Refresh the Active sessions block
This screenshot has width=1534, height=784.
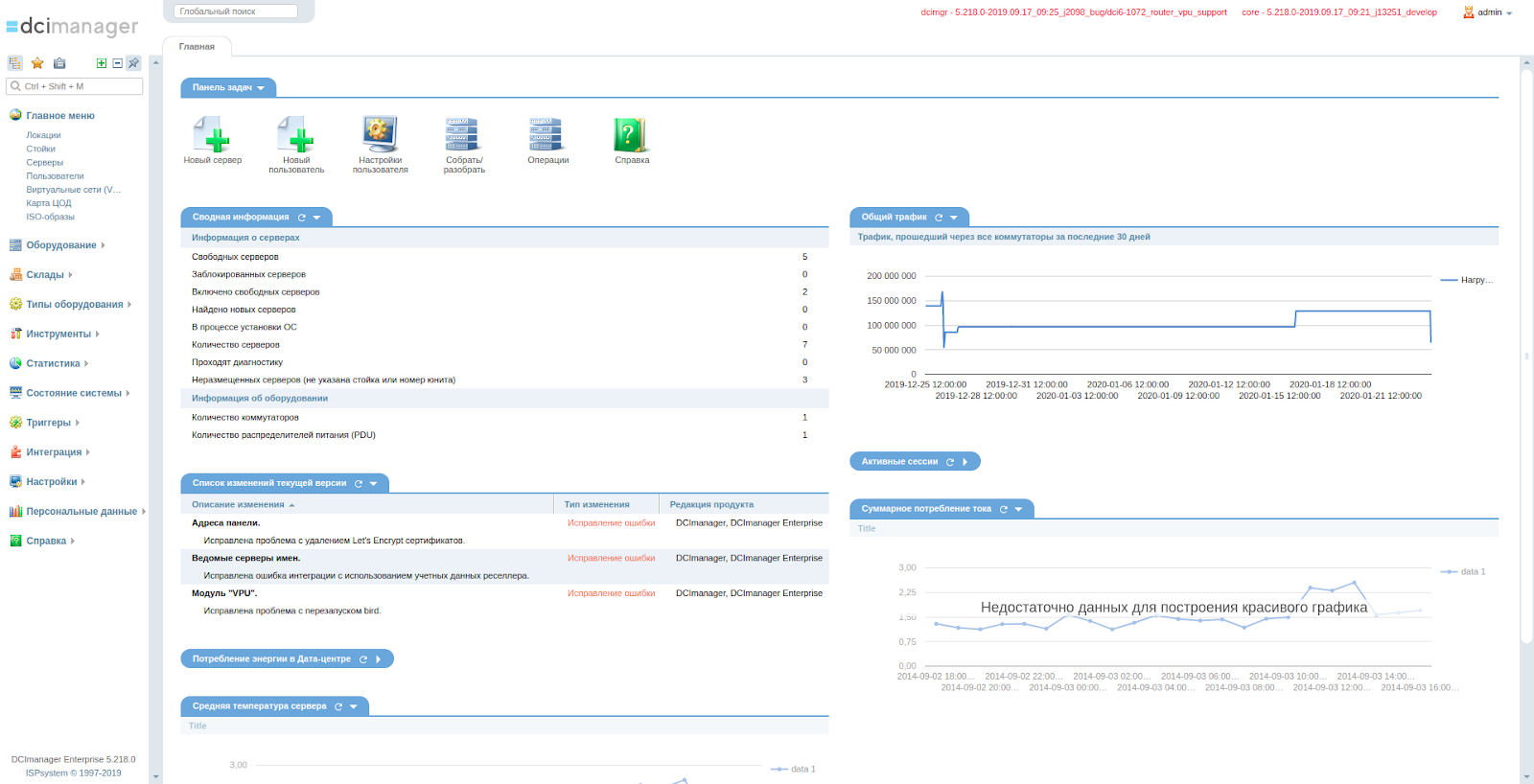(x=950, y=462)
